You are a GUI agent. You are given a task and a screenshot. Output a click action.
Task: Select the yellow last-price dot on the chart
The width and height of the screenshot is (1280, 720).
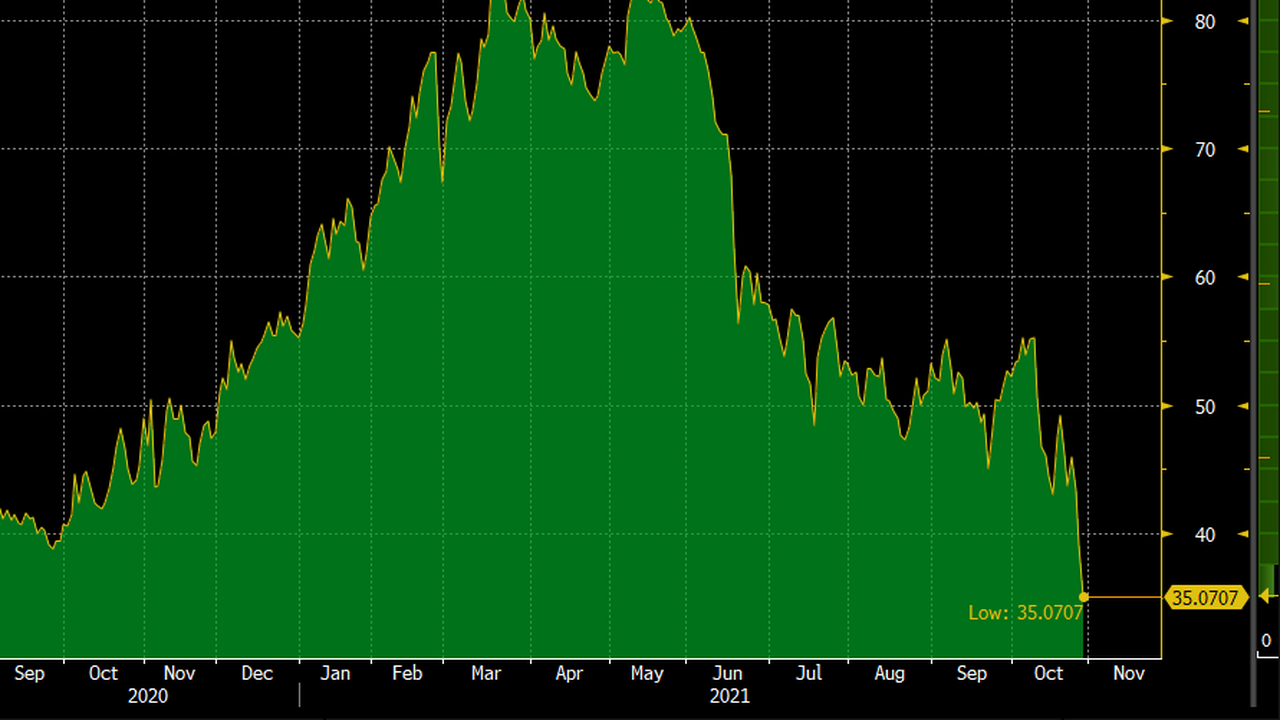click(1084, 597)
